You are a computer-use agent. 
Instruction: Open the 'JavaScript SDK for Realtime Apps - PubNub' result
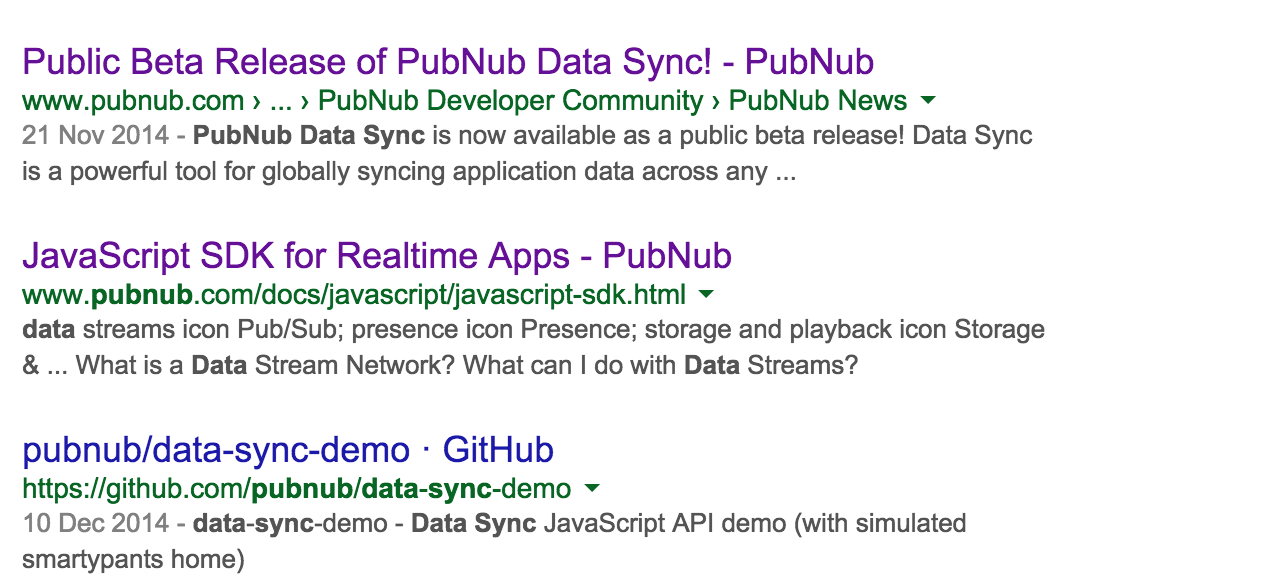coord(377,256)
